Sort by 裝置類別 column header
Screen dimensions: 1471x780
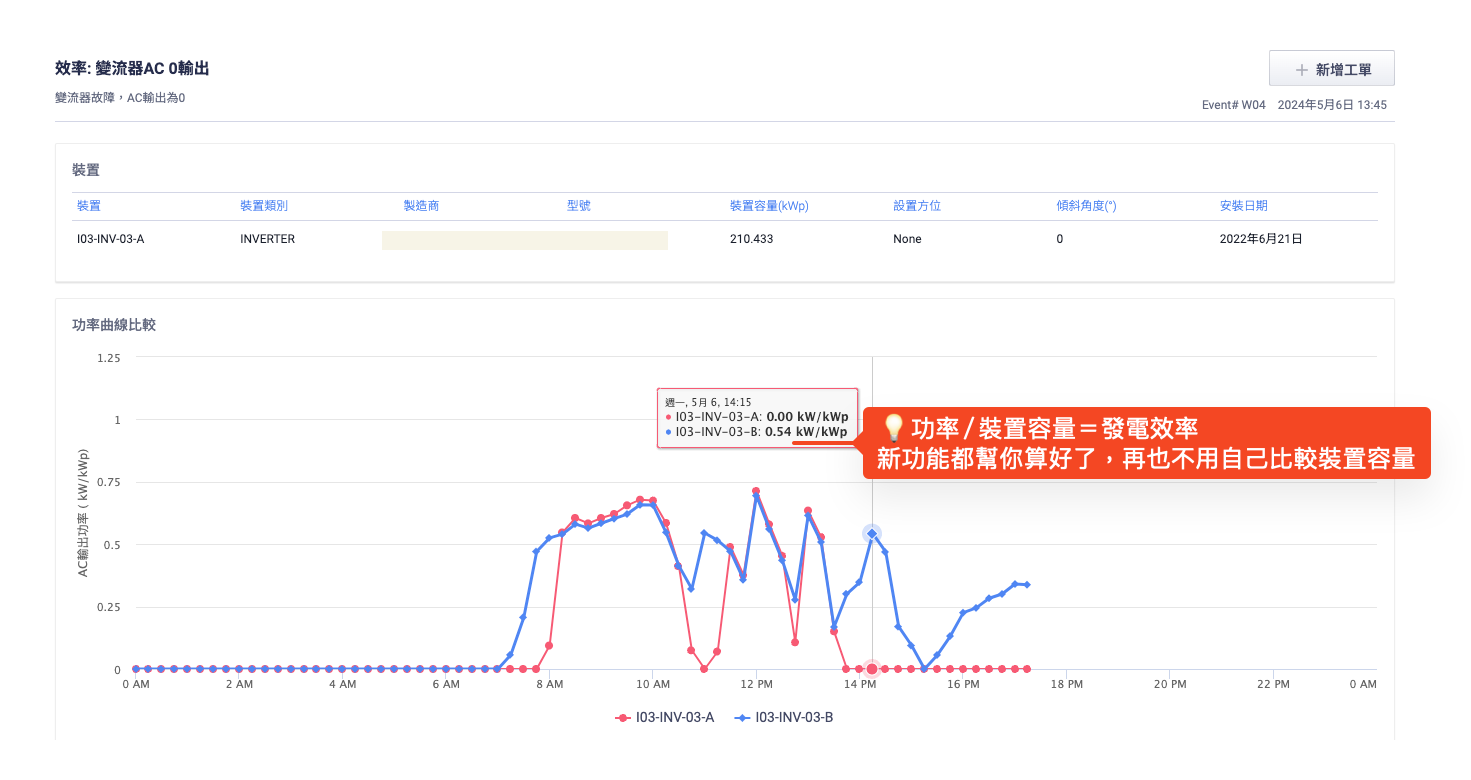[x=264, y=206]
